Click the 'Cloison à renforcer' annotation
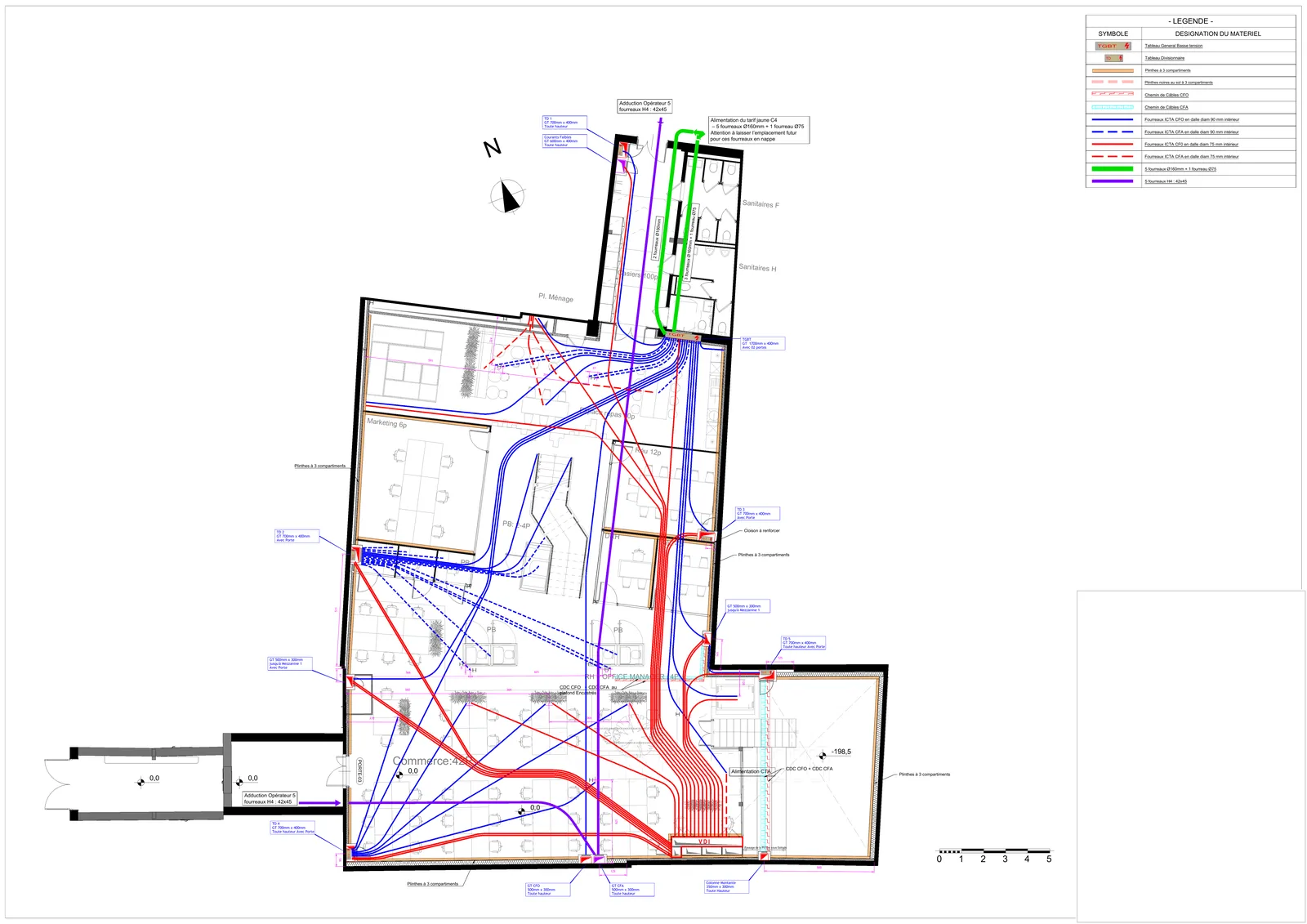1307x924 pixels. click(761, 531)
